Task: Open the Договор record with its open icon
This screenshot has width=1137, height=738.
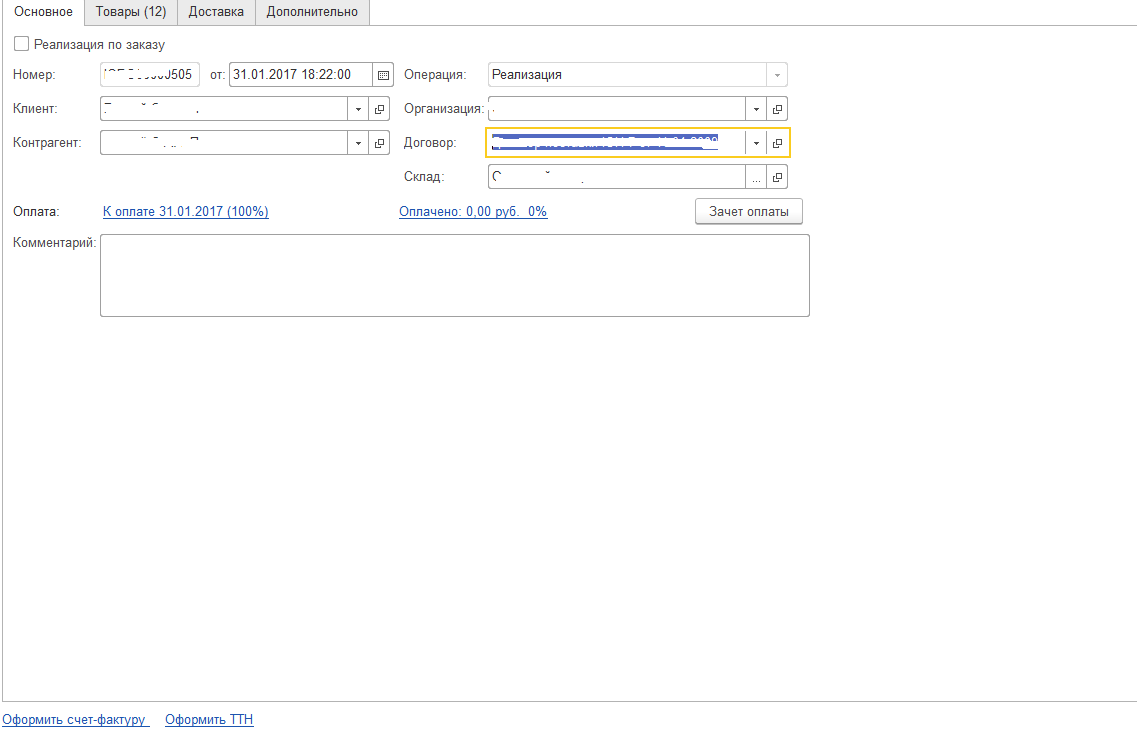Action: [777, 143]
